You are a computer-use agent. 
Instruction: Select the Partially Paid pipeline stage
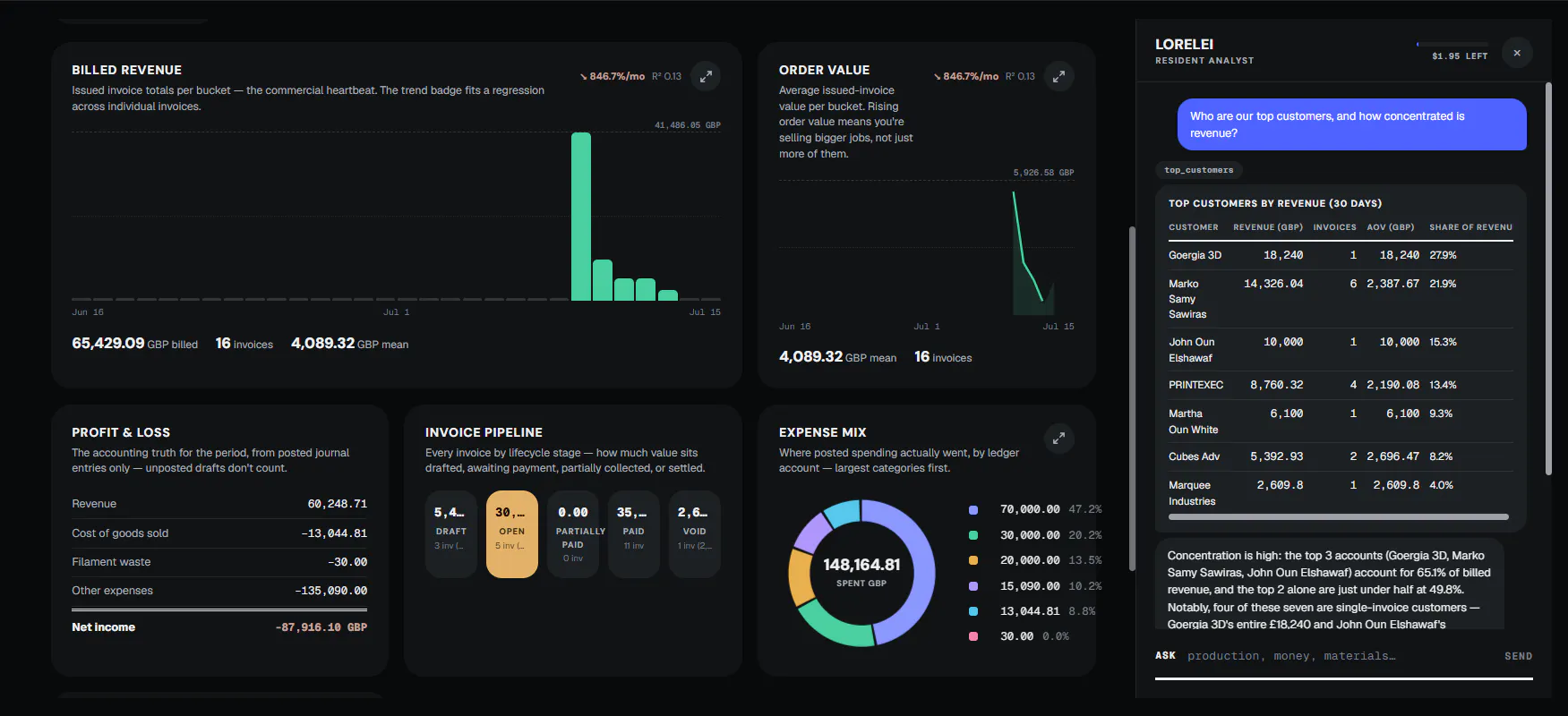coord(572,533)
